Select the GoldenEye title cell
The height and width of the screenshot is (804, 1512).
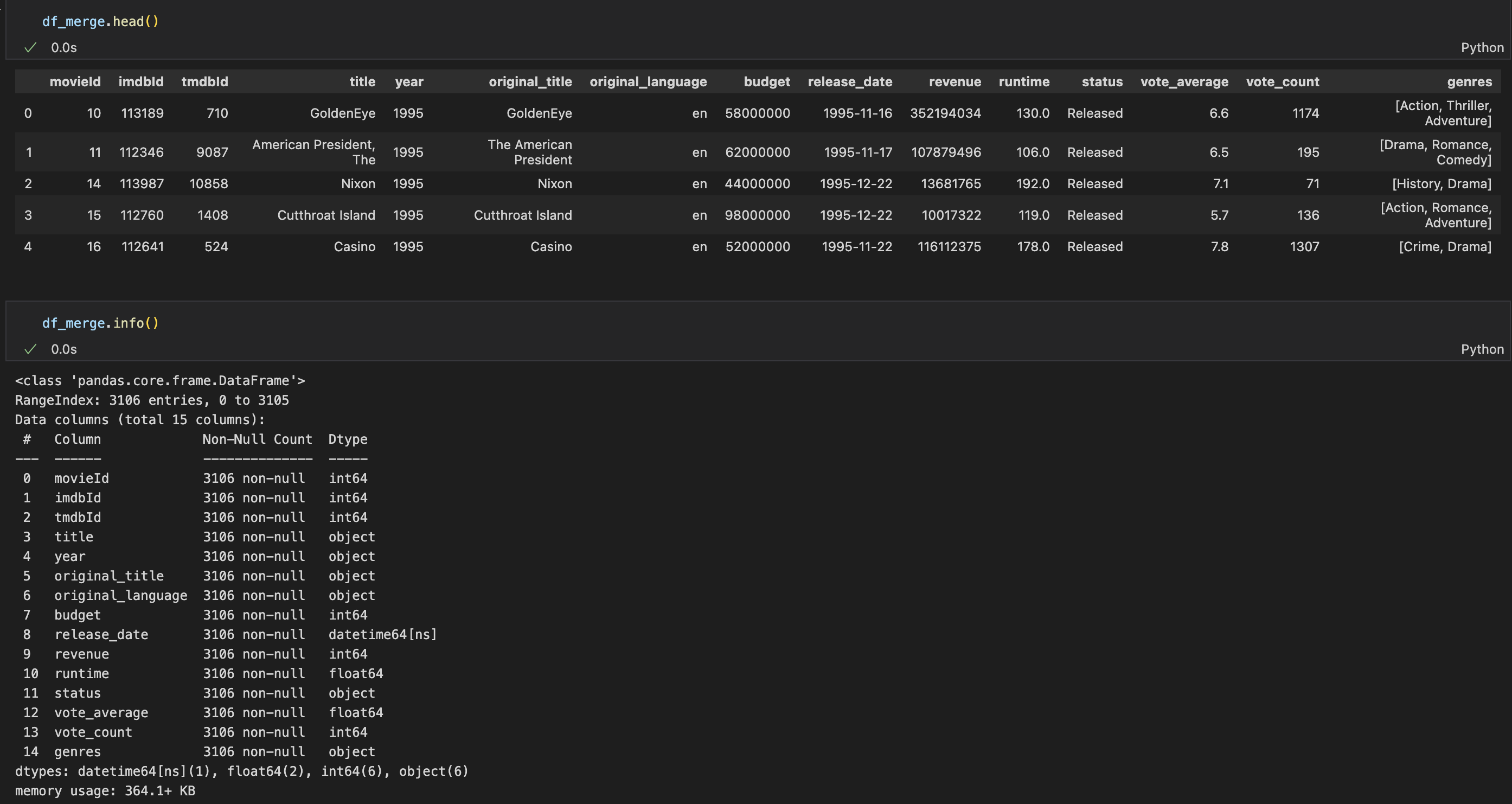tap(343, 113)
